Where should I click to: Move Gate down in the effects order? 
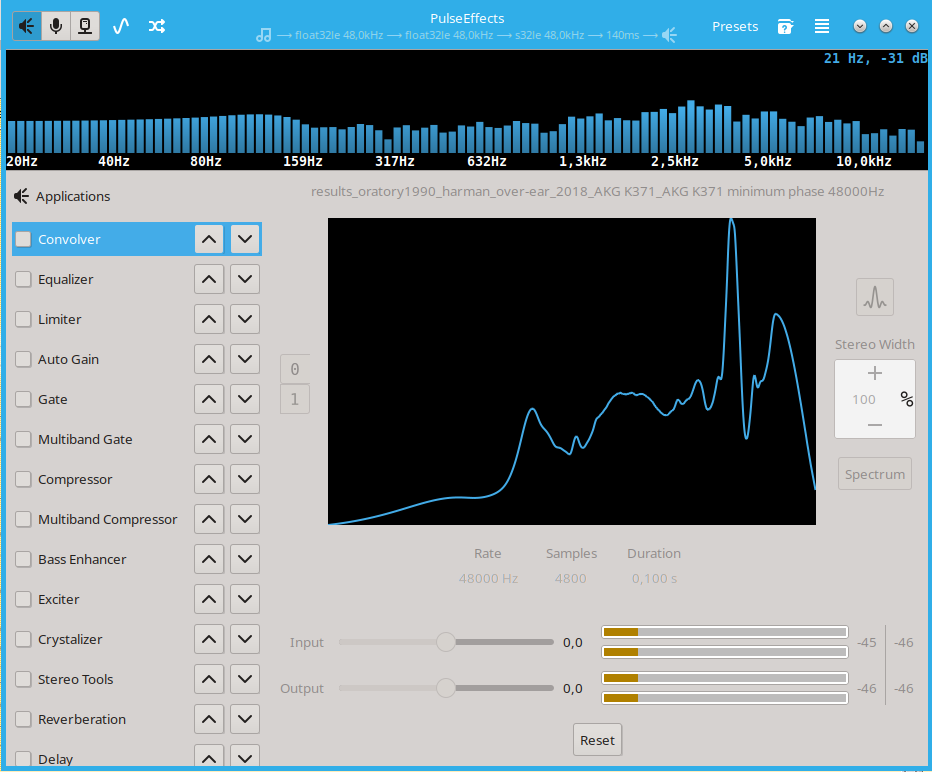(x=245, y=399)
